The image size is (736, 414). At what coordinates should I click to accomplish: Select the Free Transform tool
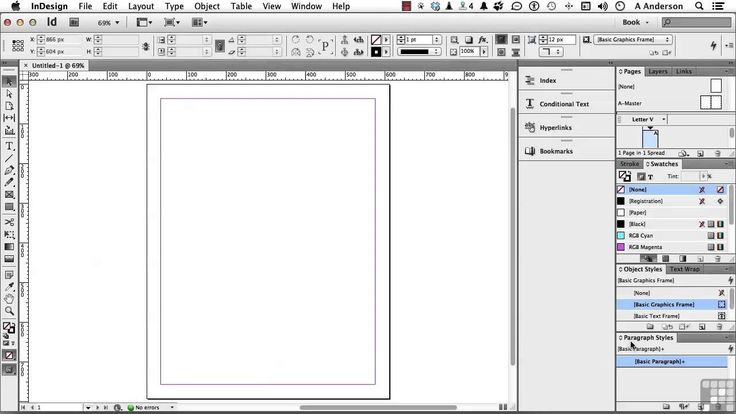(x=9, y=234)
